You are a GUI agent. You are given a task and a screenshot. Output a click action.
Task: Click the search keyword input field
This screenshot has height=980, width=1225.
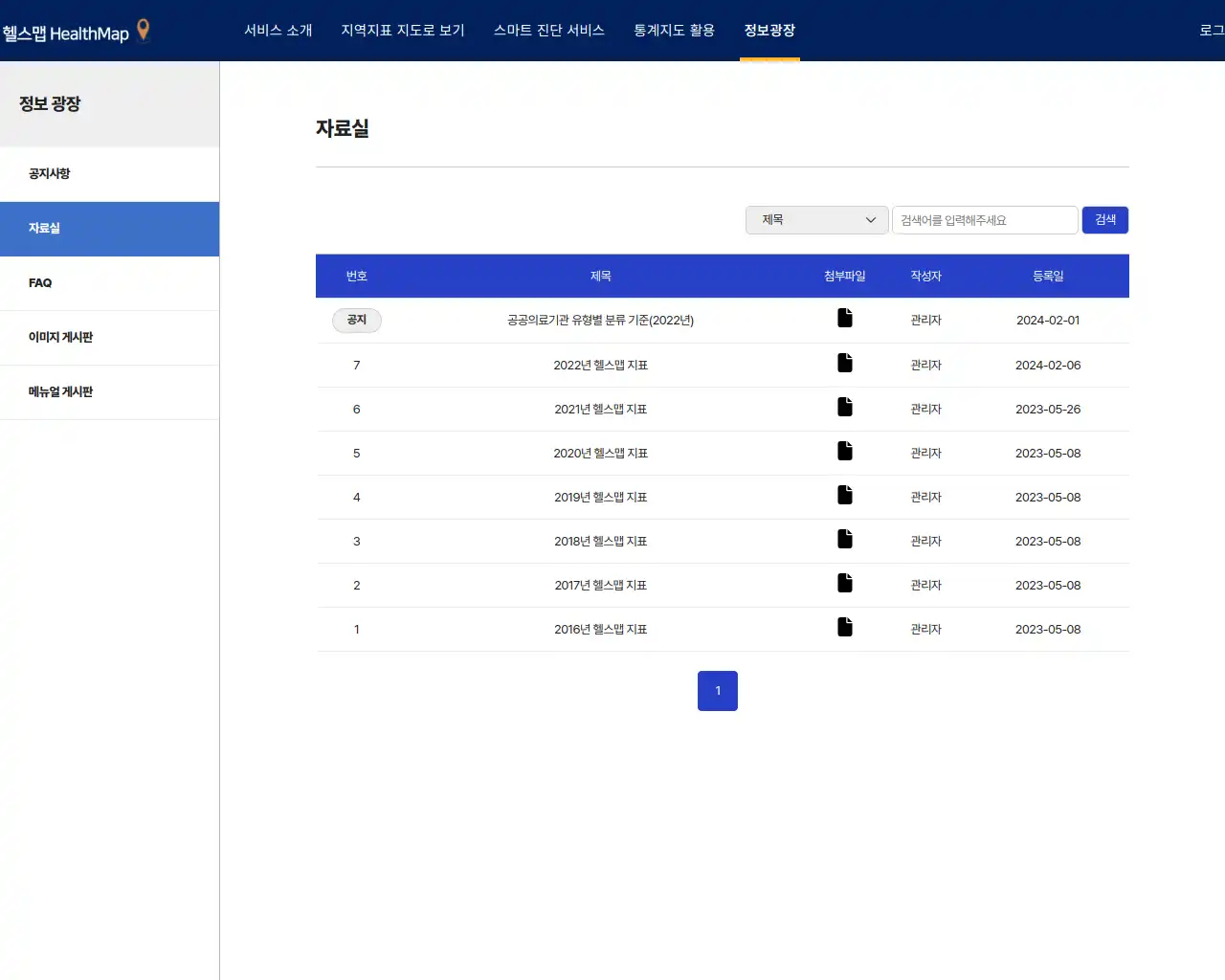(x=985, y=220)
